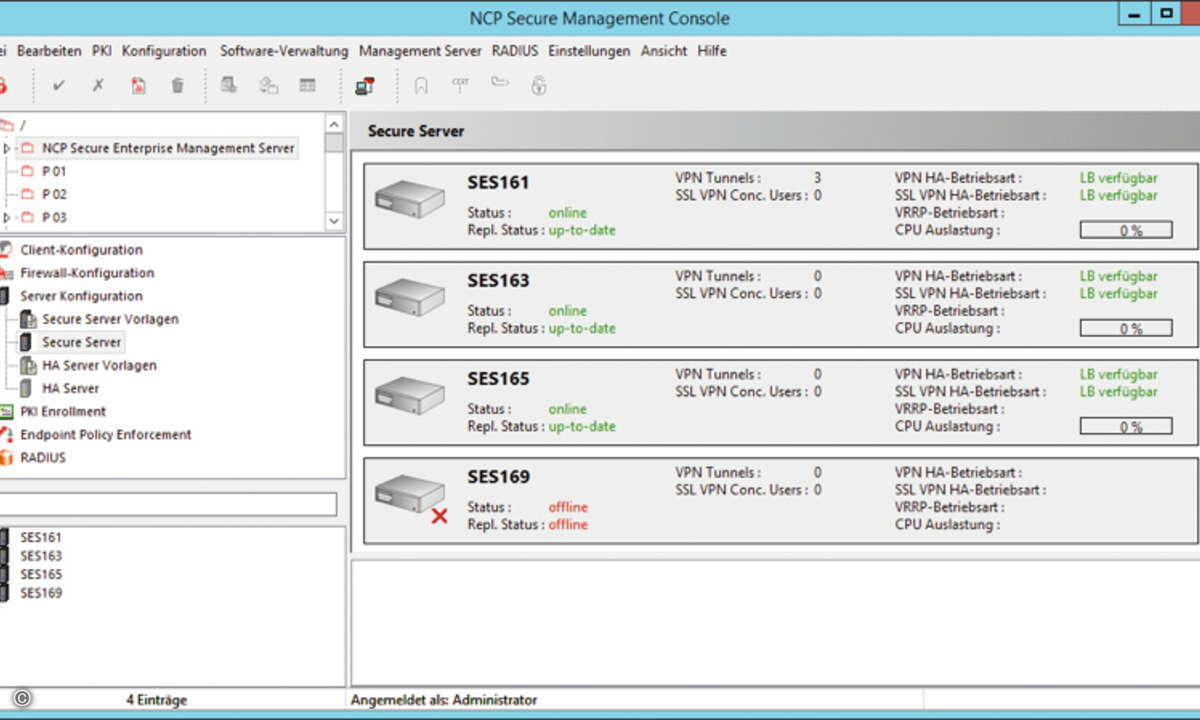Viewport: 1200px width, 720px height.
Task: Click the checkmark apply toolbar icon
Action: click(x=58, y=86)
